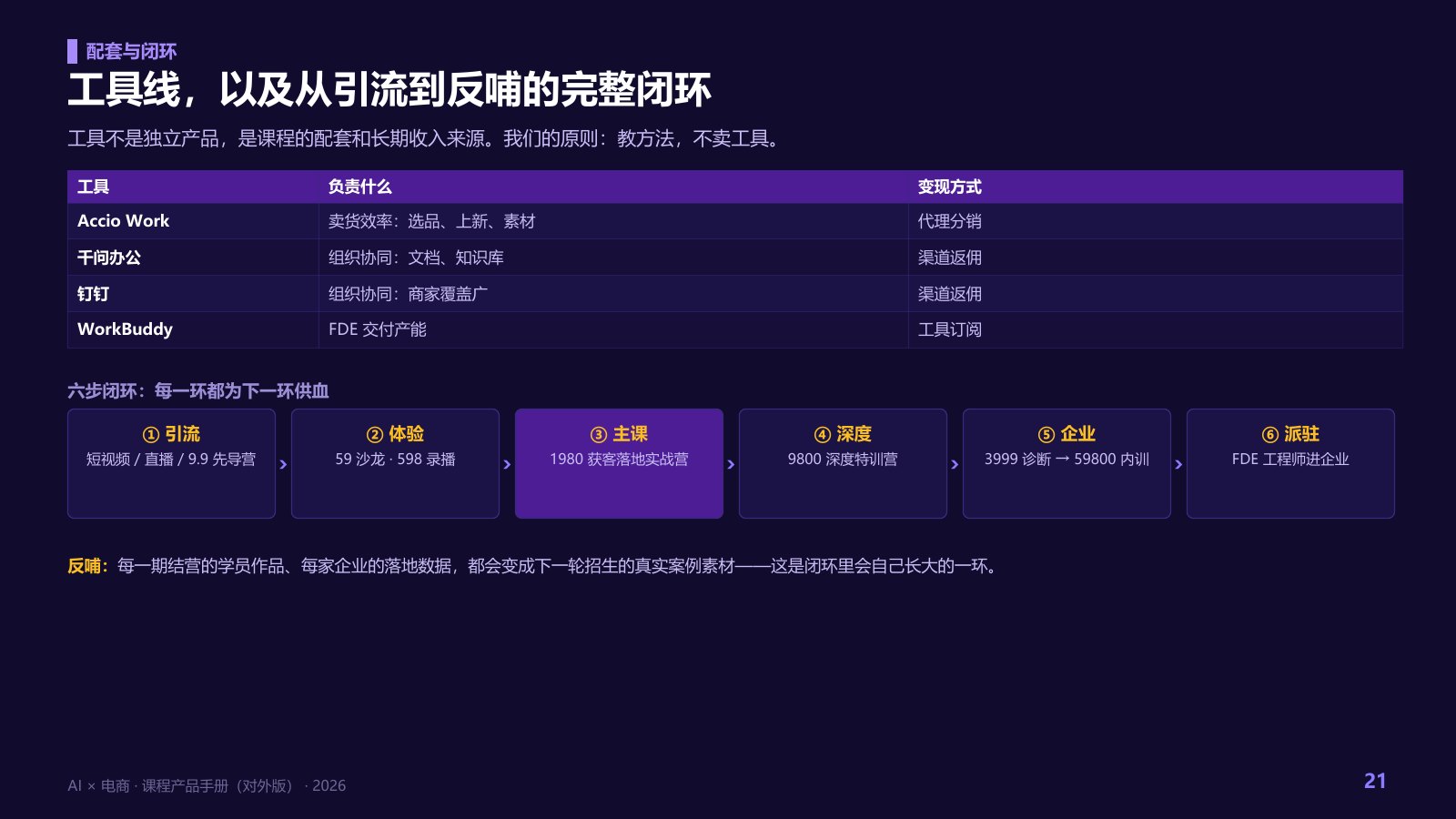Select the ④ 深度 step card
The image size is (1456, 819).
pyautogui.click(x=843, y=463)
